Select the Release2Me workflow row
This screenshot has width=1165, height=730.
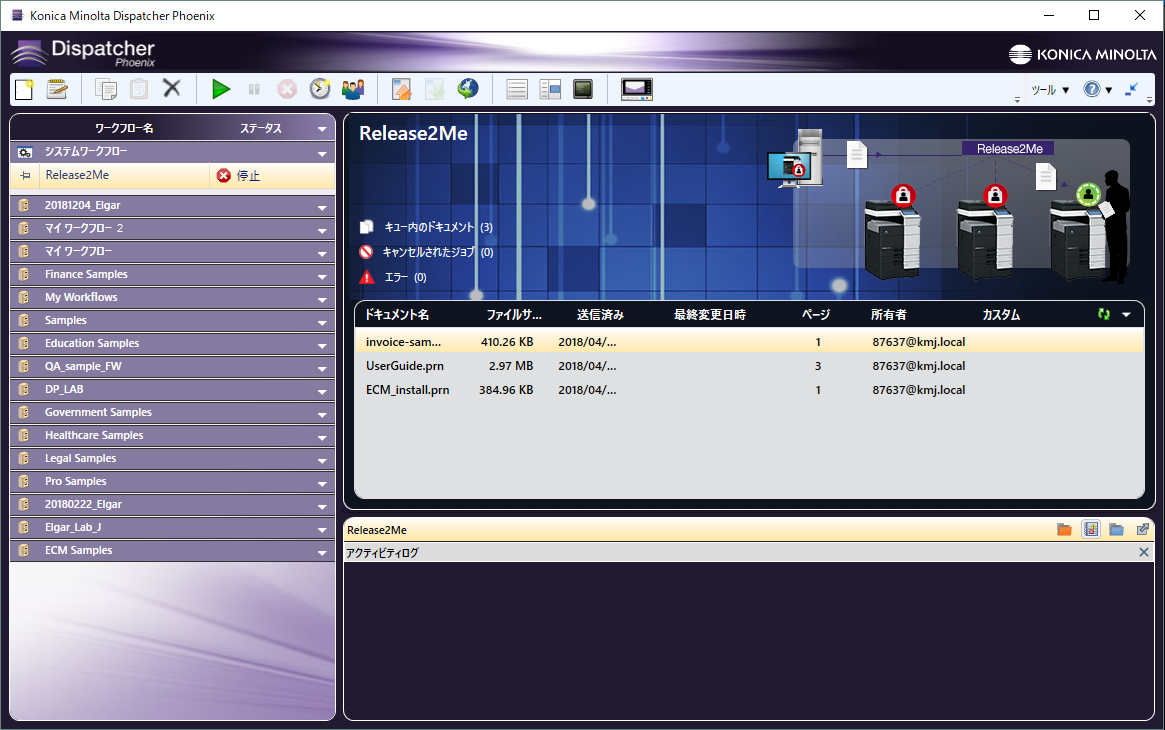point(172,175)
